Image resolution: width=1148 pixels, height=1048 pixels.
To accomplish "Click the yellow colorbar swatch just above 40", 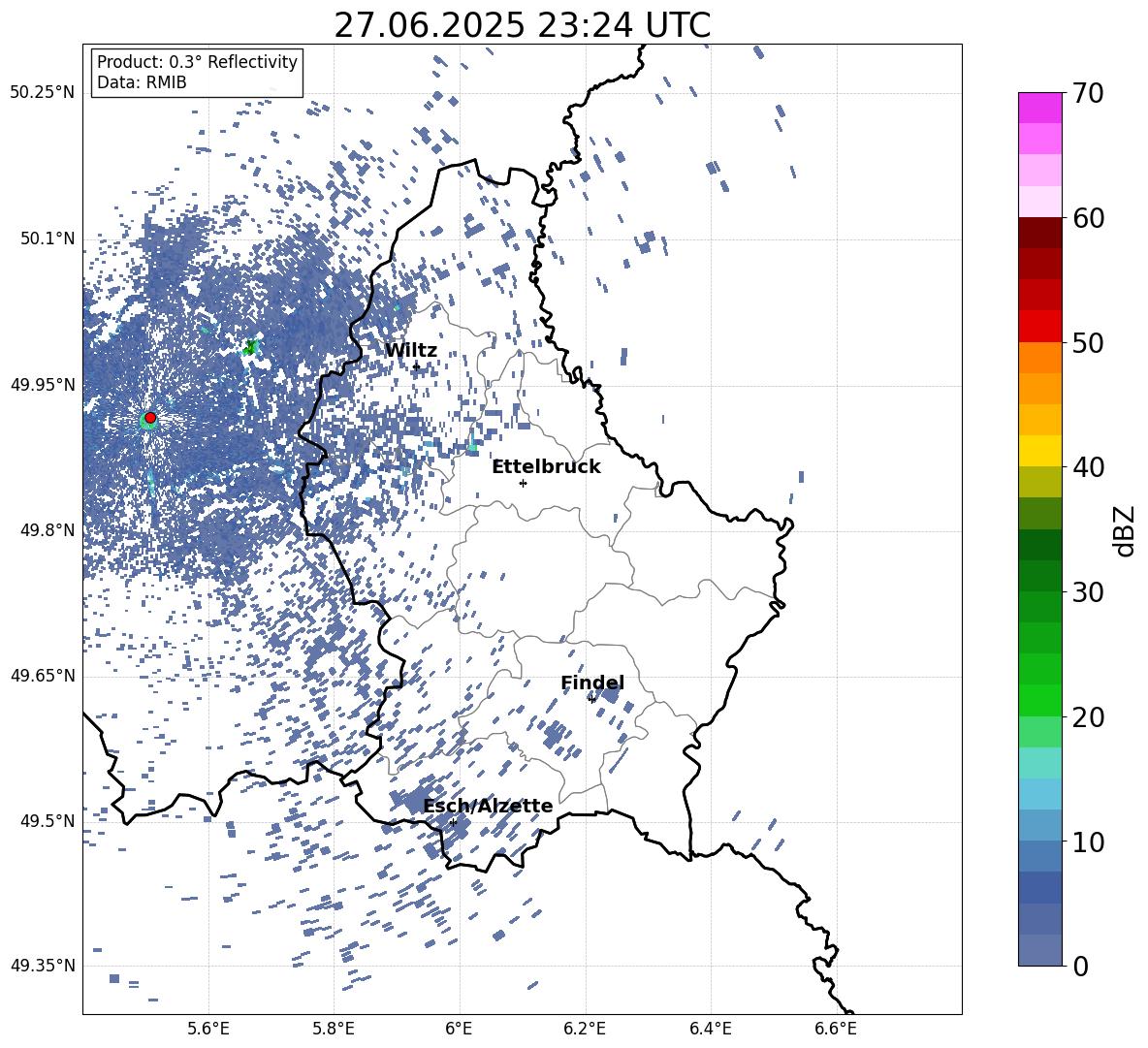I will click(x=1039, y=451).
